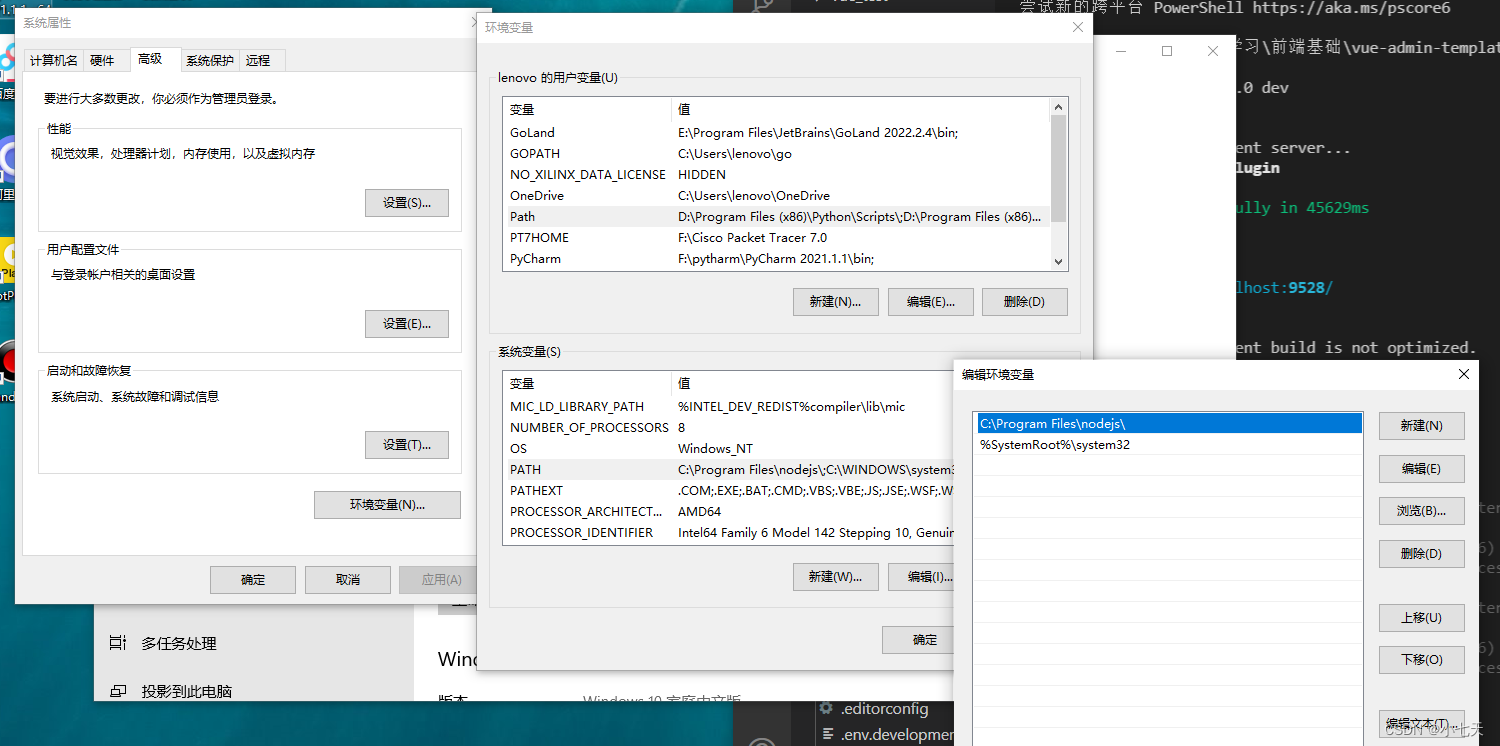
Task: Click 设置(E)... under 用户配置文件
Action: click(x=407, y=324)
